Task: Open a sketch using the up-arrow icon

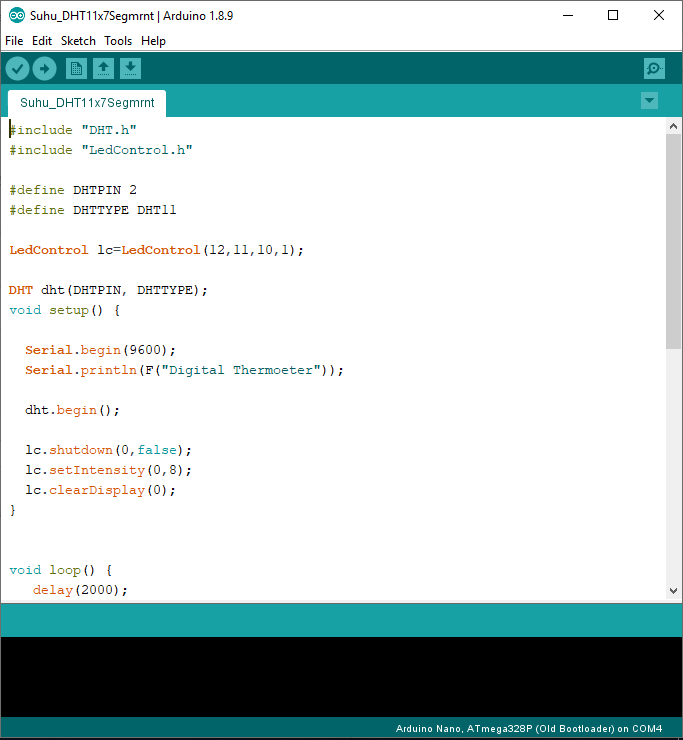Action: pyautogui.click(x=103, y=69)
